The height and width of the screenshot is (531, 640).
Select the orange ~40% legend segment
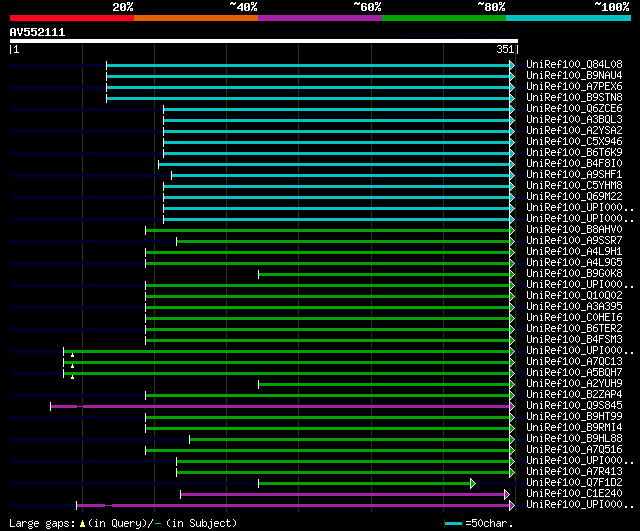[x=196, y=18]
